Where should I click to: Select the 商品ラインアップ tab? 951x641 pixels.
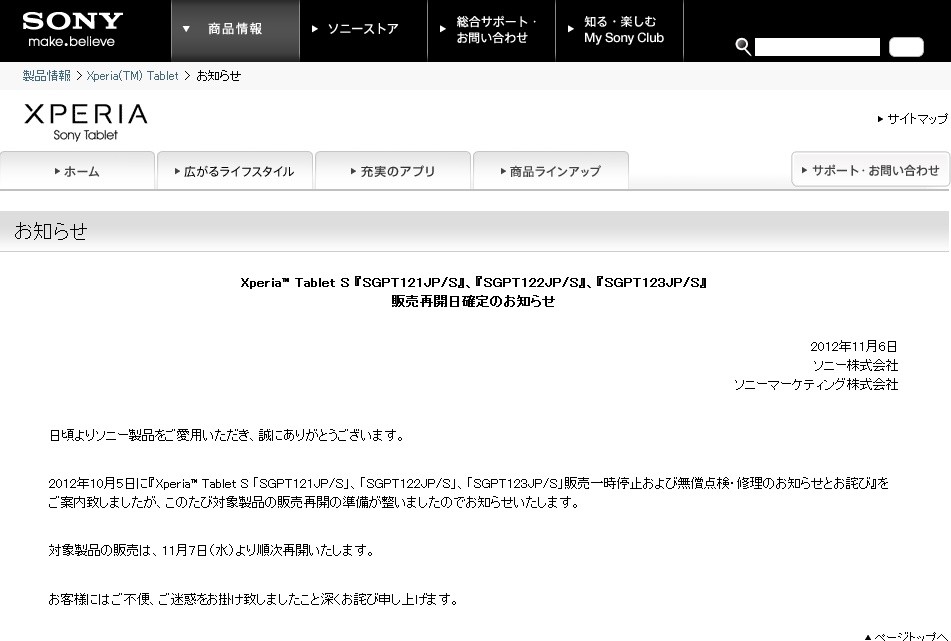[551, 171]
